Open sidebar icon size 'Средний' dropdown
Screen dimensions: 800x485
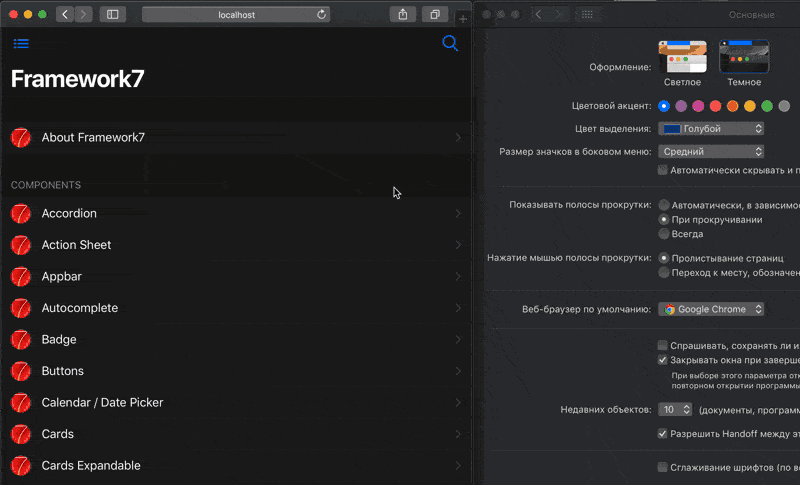click(711, 152)
